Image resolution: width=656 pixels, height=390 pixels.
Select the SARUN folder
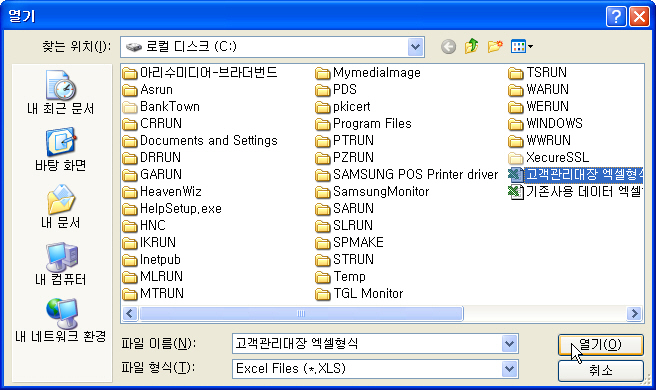tap(345, 208)
